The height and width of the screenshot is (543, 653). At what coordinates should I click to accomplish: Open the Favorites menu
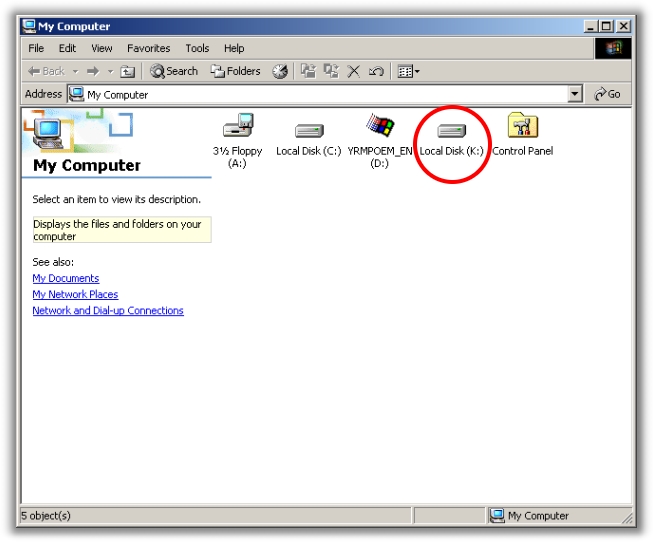pos(149,48)
